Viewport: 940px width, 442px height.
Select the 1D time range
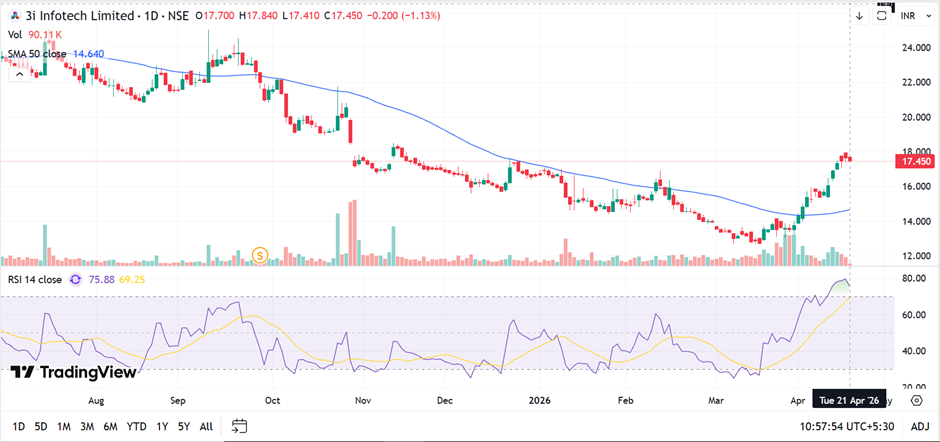[18, 426]
